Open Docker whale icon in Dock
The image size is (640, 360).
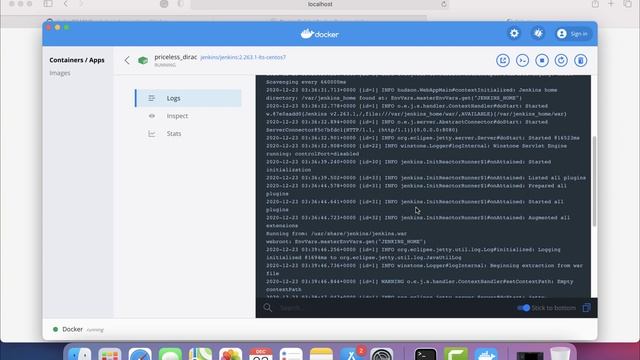[486, 354]
